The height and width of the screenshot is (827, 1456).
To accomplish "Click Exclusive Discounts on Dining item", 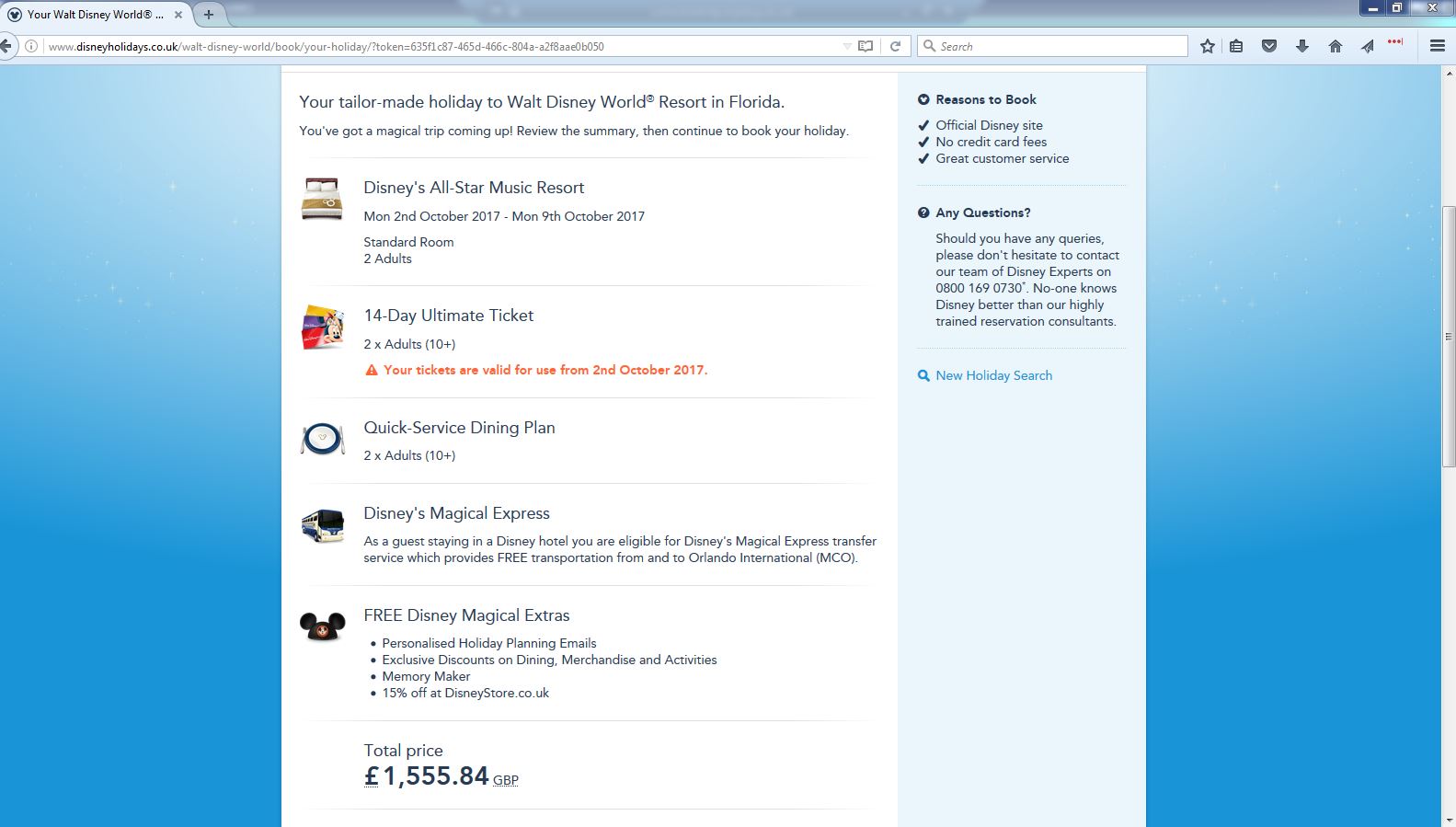I will point(549,660).
